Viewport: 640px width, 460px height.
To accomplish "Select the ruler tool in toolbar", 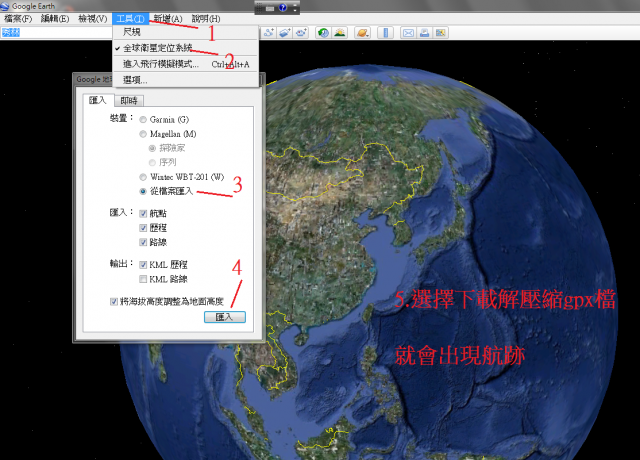I will (x=385, y=33).
